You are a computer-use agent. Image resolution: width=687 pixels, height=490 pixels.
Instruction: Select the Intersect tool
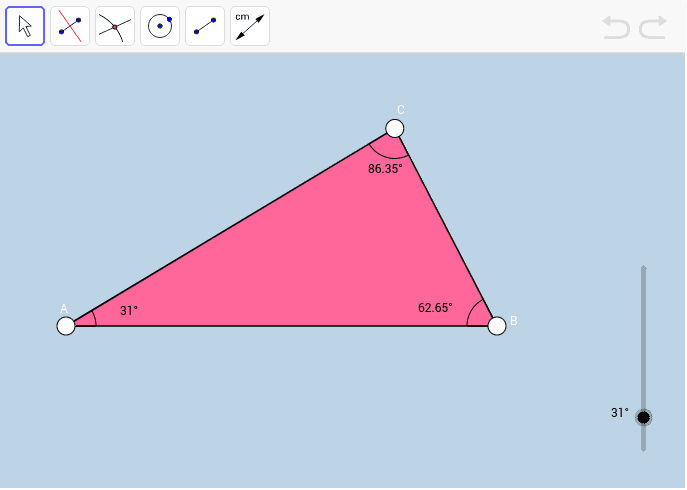(115, 26)
